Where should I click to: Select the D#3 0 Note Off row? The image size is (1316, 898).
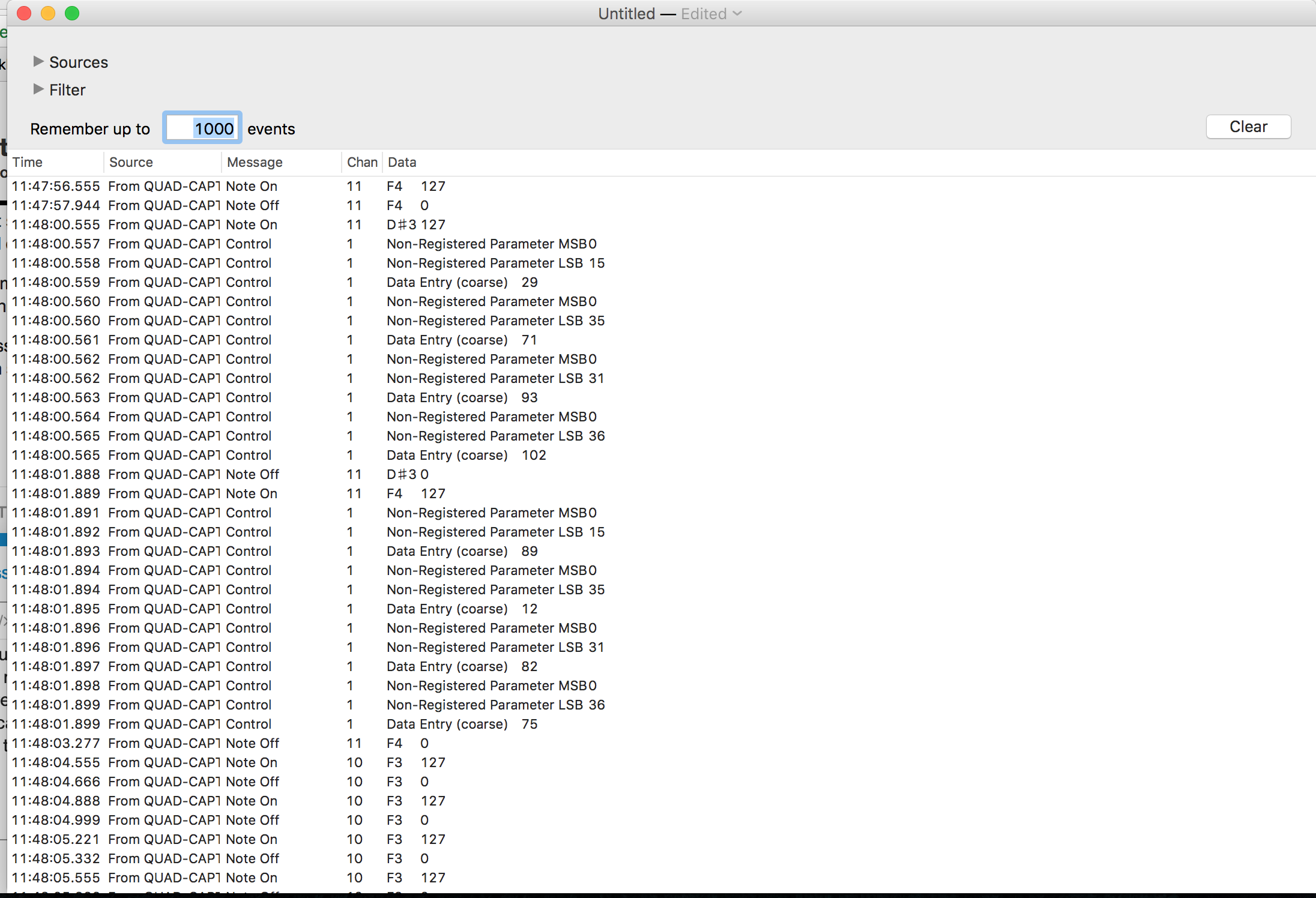click(662, 474)
